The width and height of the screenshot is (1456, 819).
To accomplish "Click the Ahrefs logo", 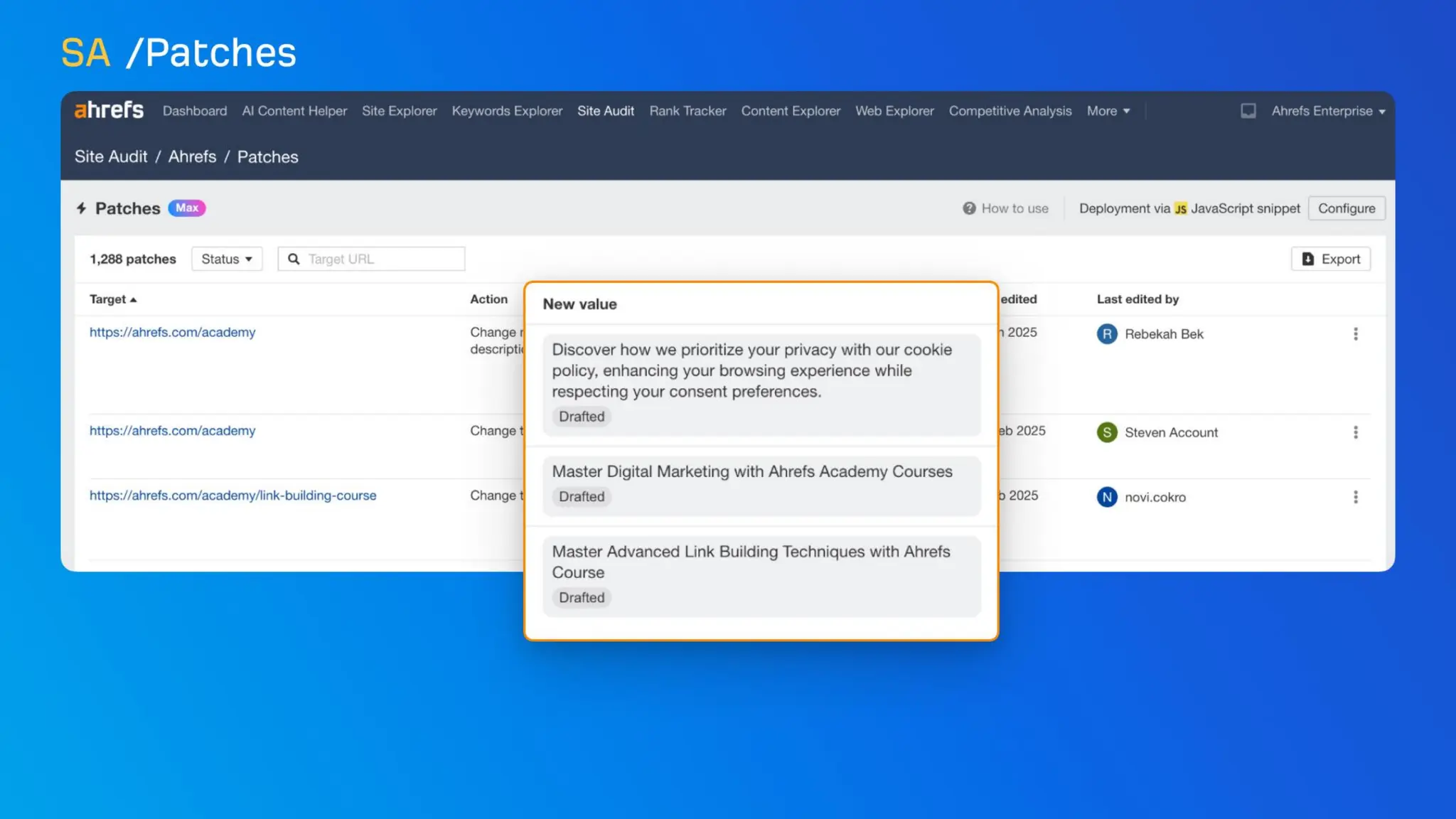I will click(109, 110).
